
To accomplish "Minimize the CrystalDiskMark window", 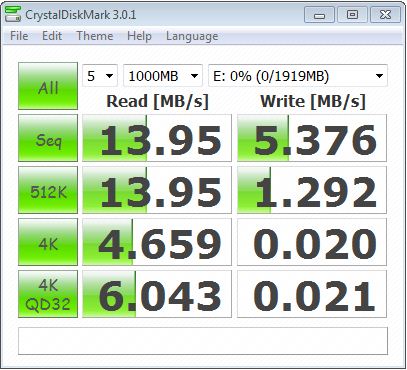I will tap(319, 15).
